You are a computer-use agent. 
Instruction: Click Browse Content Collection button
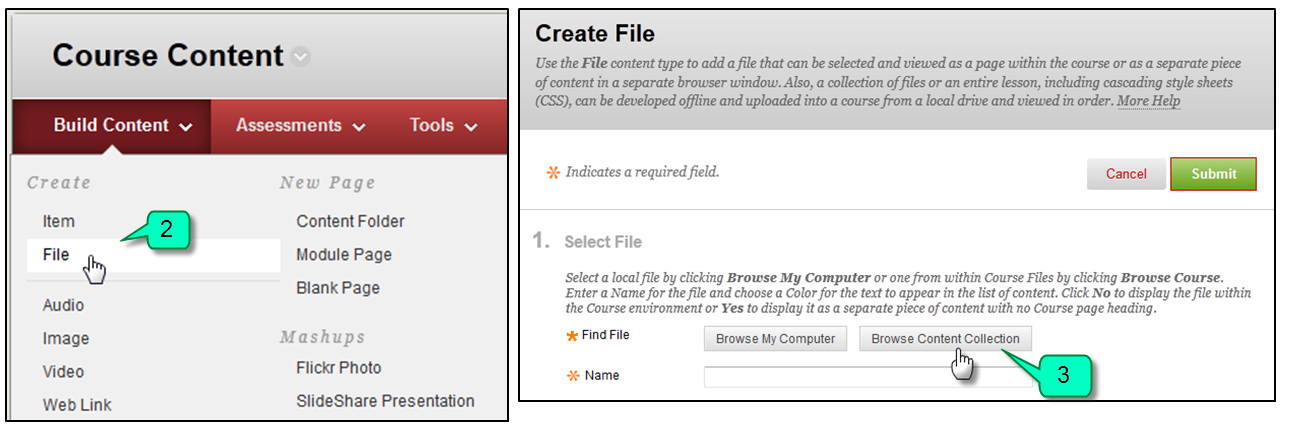point(945,339)
